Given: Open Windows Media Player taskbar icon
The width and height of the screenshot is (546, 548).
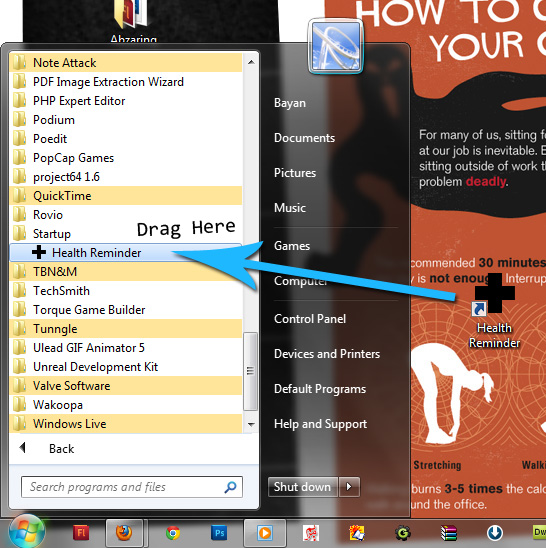Looking at the screenshot, I should click(x=265, y=533).
